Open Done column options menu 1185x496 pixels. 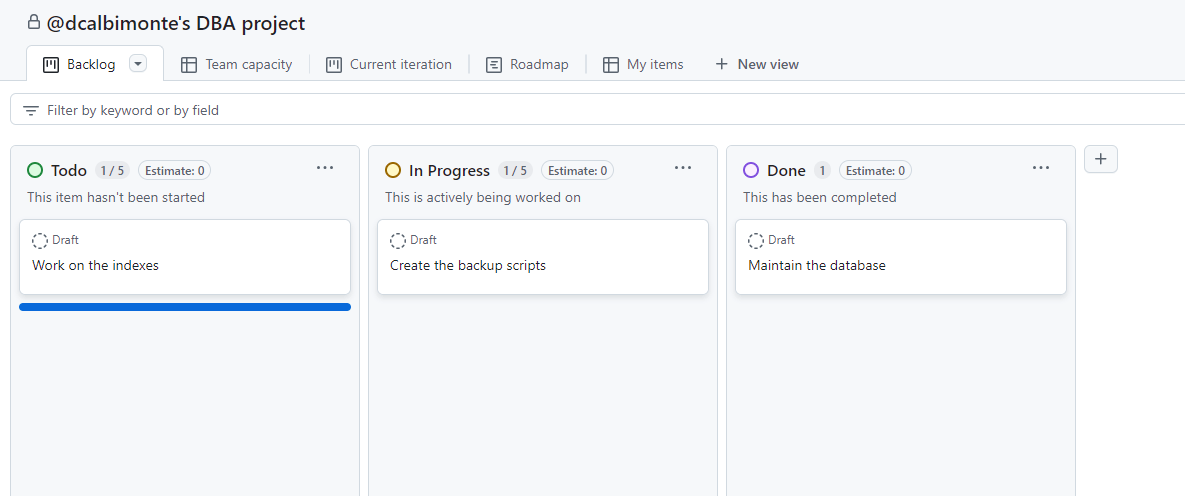pos(1041,168)
